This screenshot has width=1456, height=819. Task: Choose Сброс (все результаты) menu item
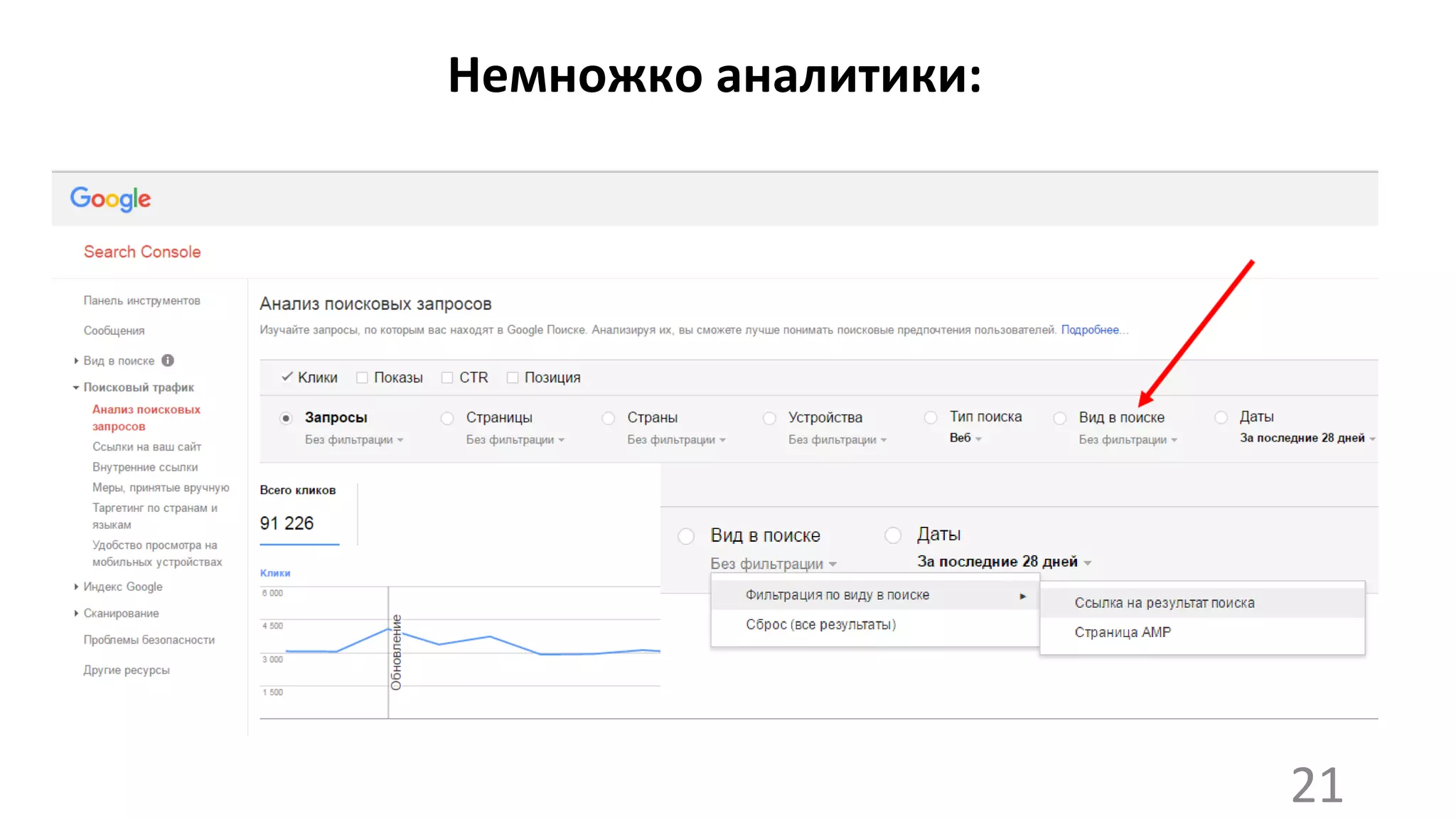tap(875, 624)
